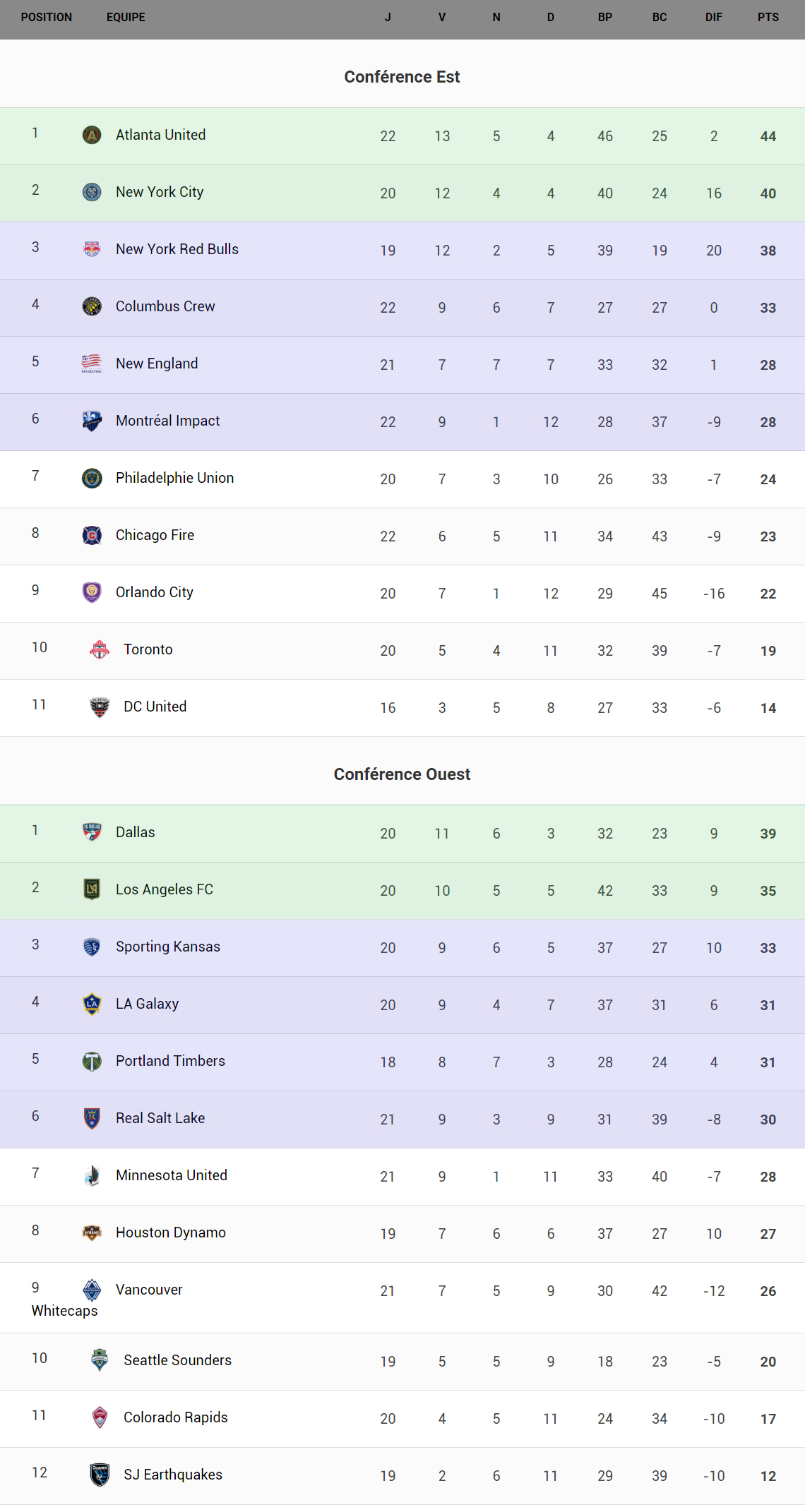Click the DC United team logo
This screenshot has height=1512, width=805.
100,707
